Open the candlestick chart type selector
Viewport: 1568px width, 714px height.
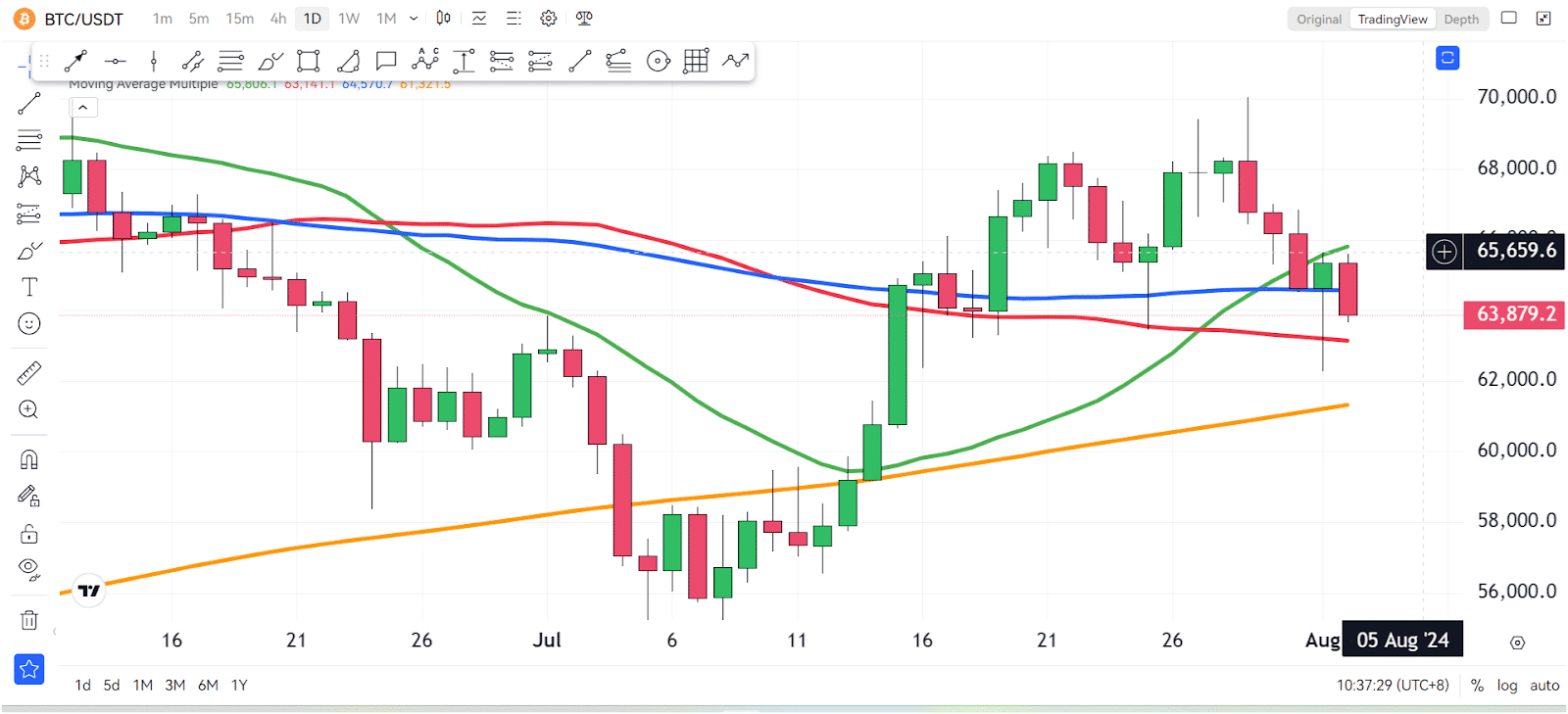[x=444, y=18]
